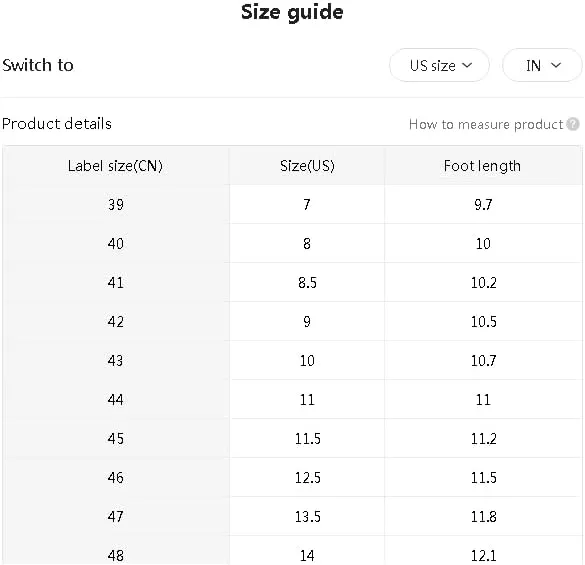Click the chevron next to US size
Image resolution: width=585 pixels, height=565 pixels.
[467, 65]
